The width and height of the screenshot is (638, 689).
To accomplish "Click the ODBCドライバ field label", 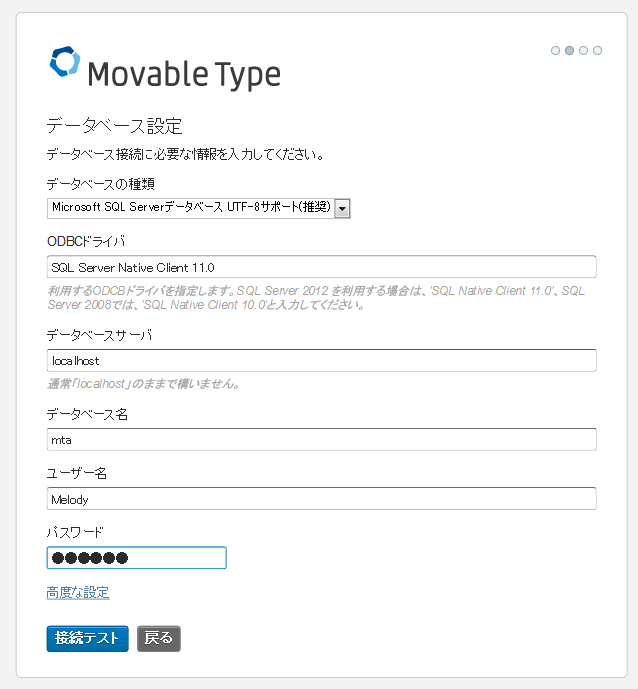I will coord(86,241).
